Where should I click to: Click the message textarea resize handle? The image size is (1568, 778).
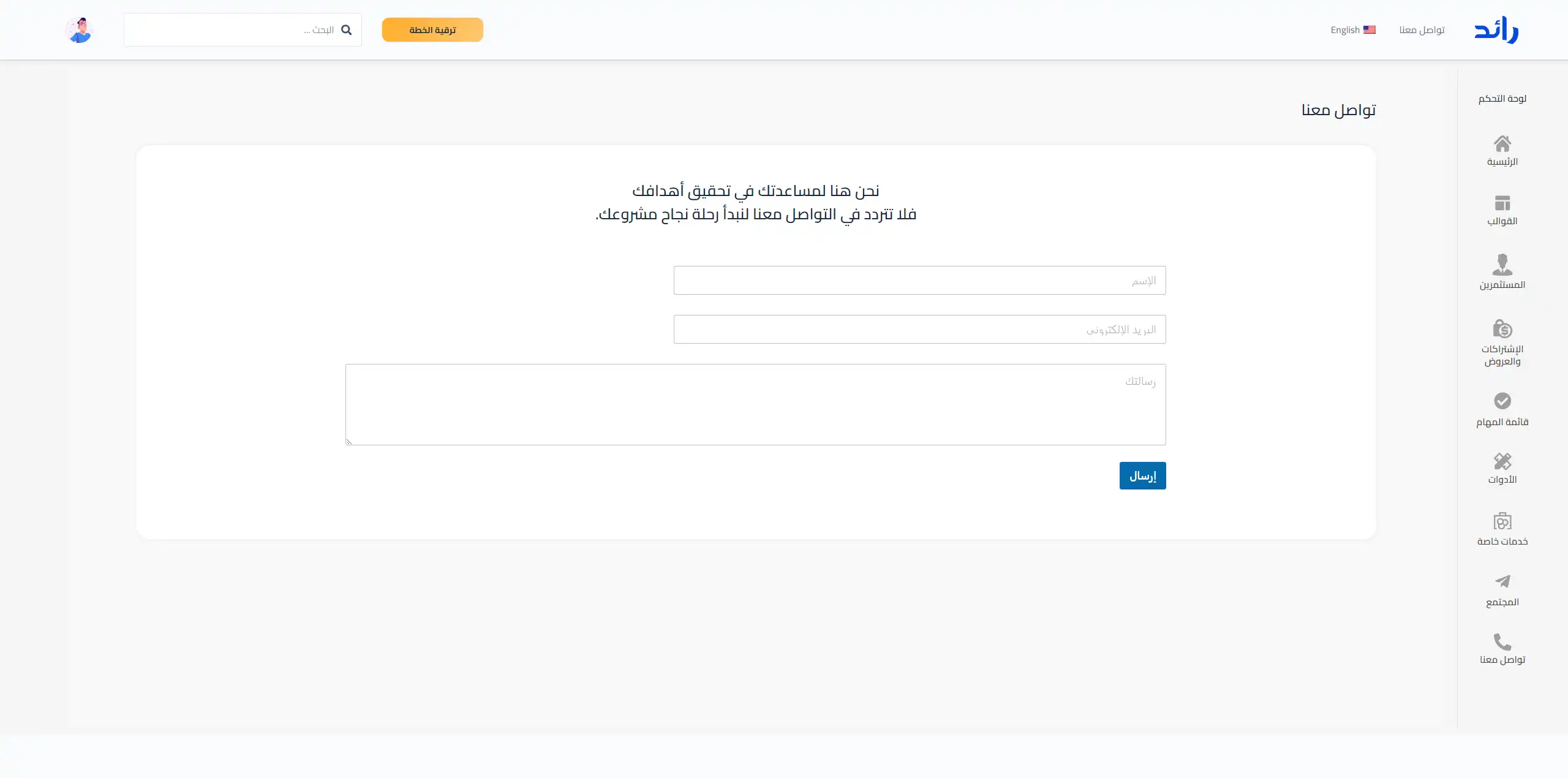(349, 442)
